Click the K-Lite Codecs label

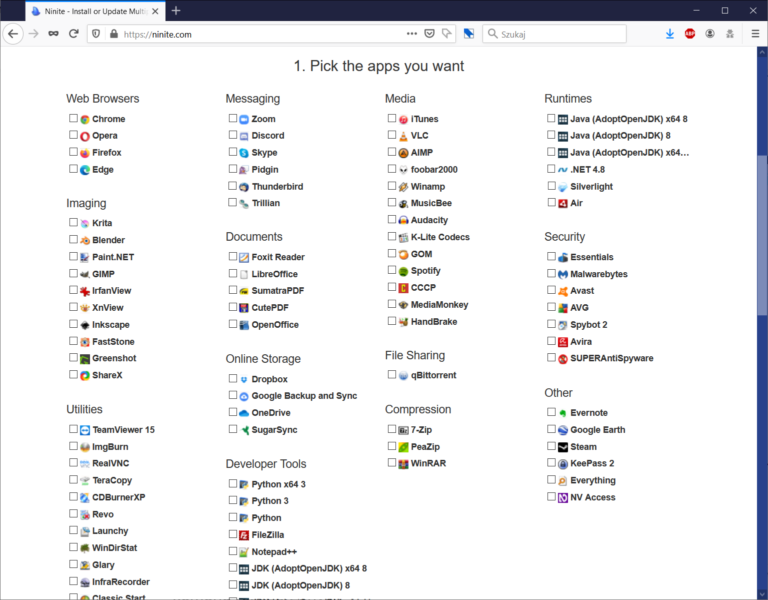(440, 237)
